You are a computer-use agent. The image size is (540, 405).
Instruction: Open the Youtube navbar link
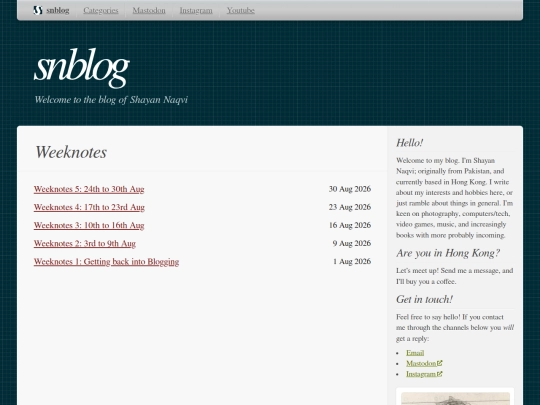pos(240,10)
